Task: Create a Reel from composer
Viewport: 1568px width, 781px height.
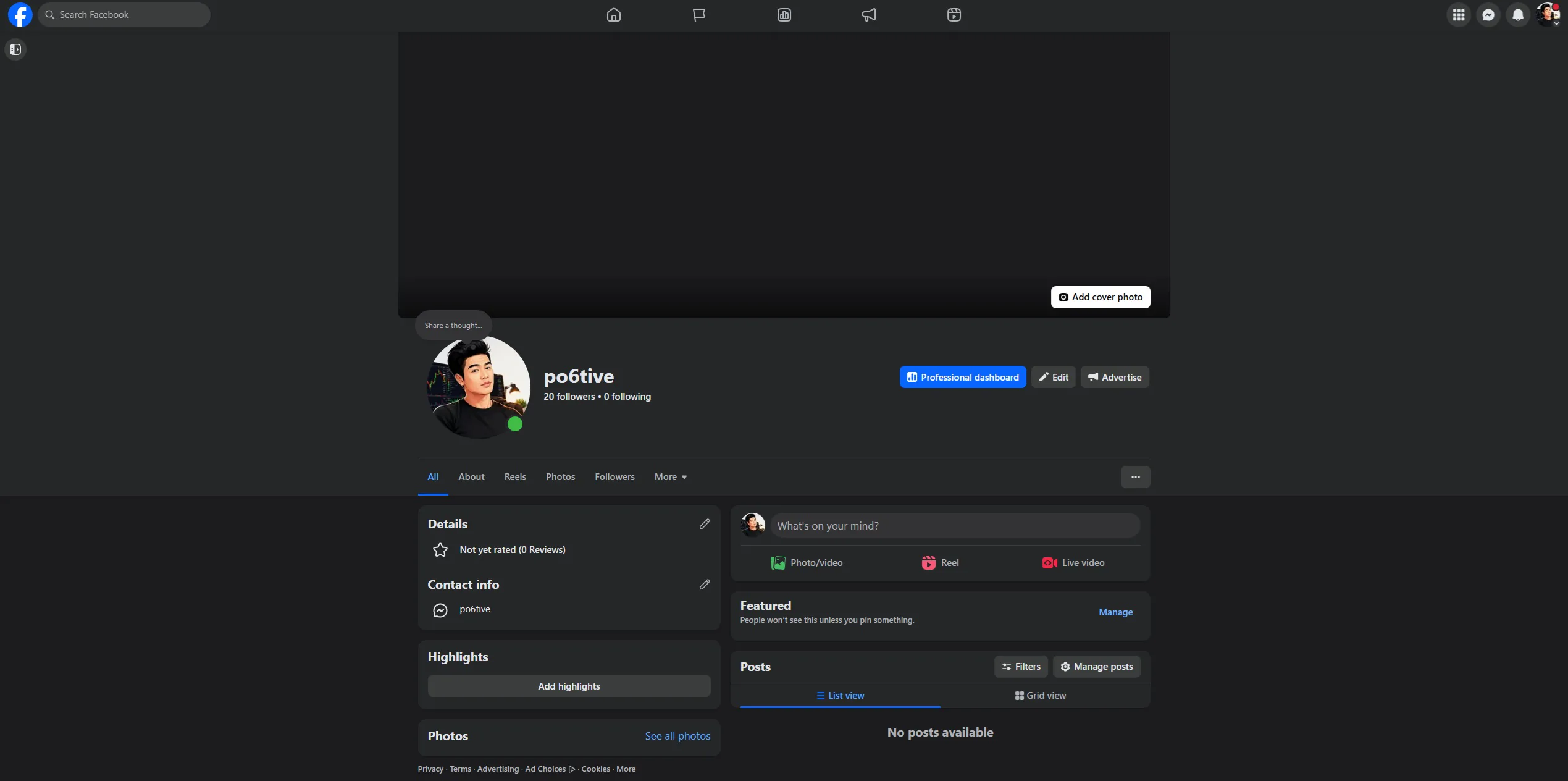Action: (x=940, y=563)
